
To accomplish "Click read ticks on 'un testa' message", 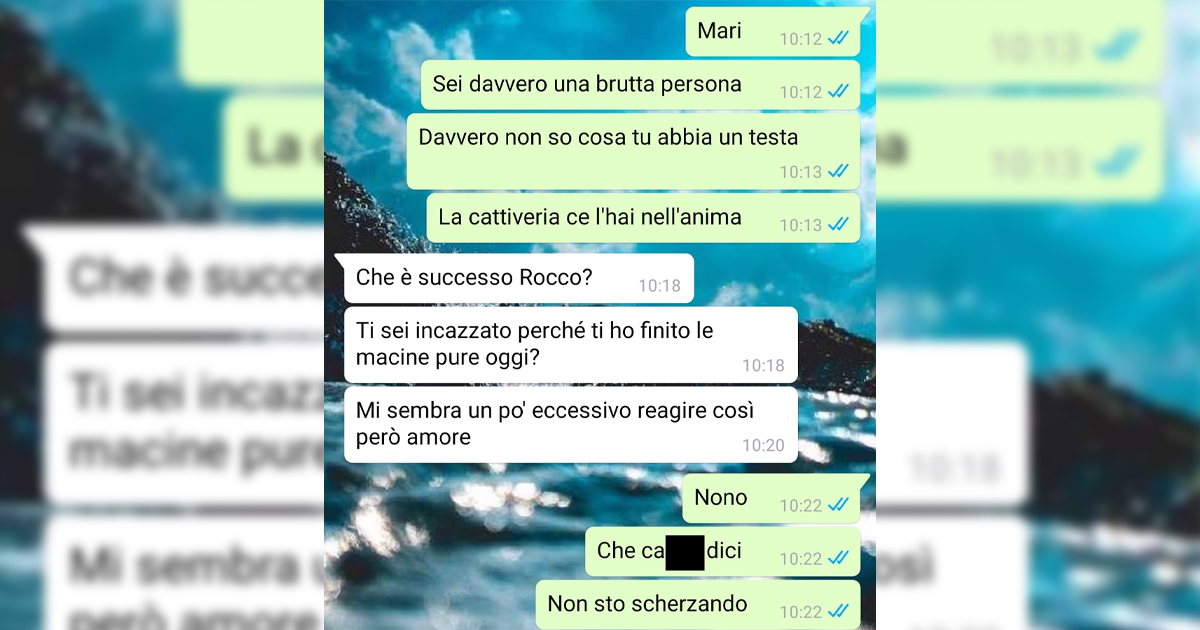I will tap(839, 172).
